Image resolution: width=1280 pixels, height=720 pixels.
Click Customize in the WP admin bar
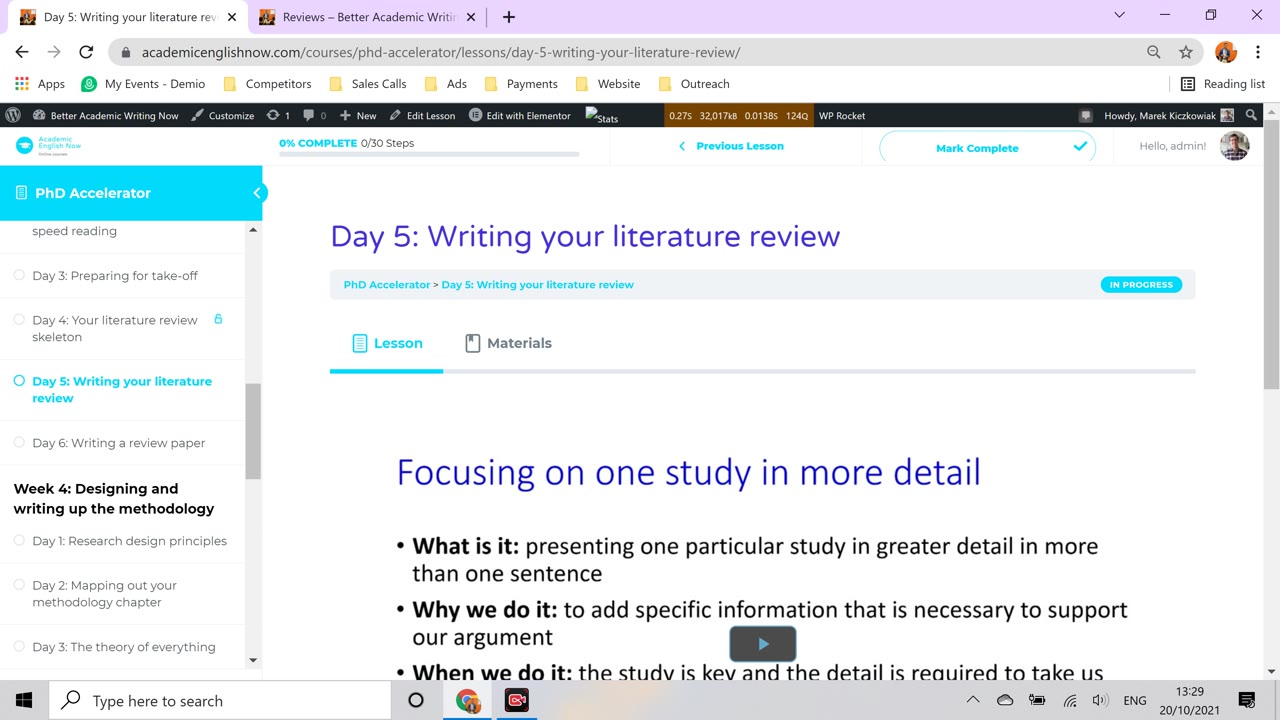click(x=223, y=115)
